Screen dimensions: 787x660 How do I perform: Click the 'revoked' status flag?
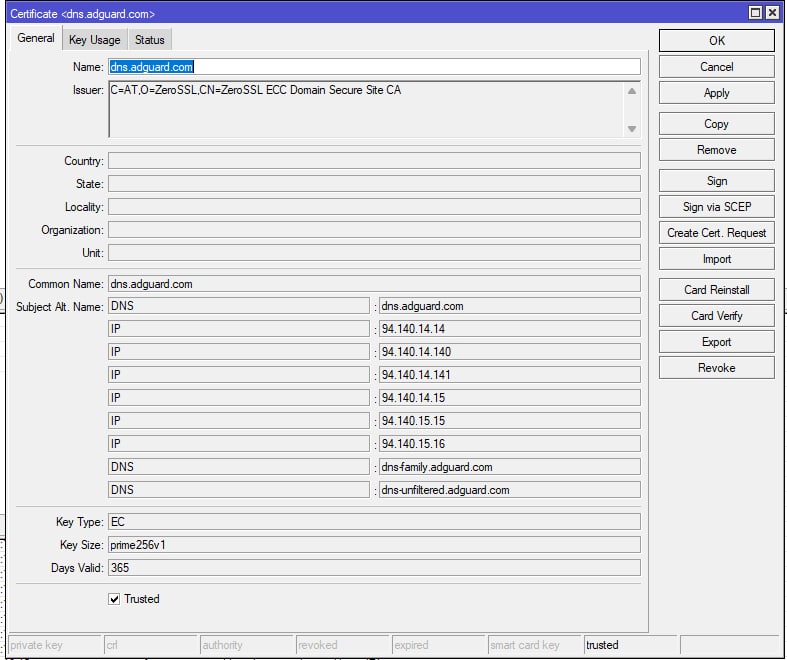(343, 645)
